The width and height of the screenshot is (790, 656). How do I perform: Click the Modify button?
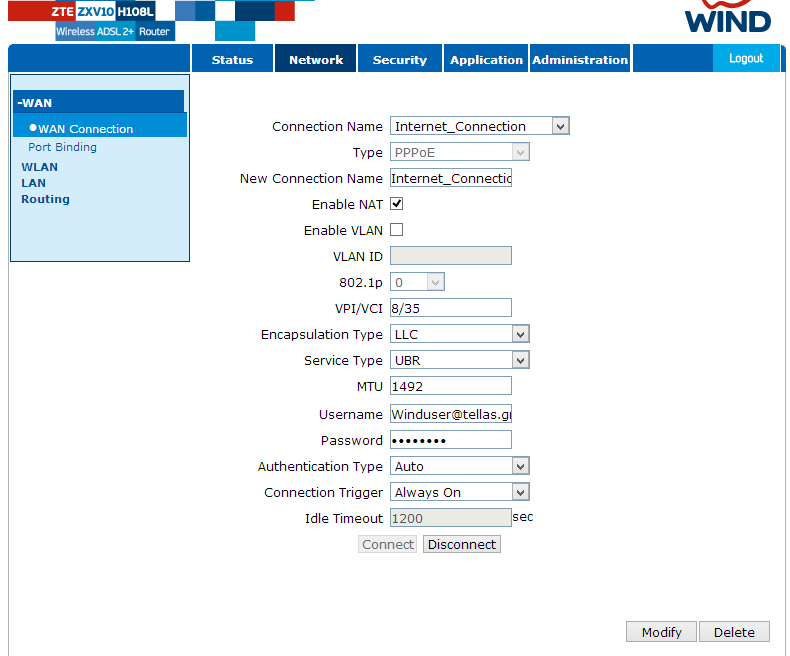click(x=661, y=632)
